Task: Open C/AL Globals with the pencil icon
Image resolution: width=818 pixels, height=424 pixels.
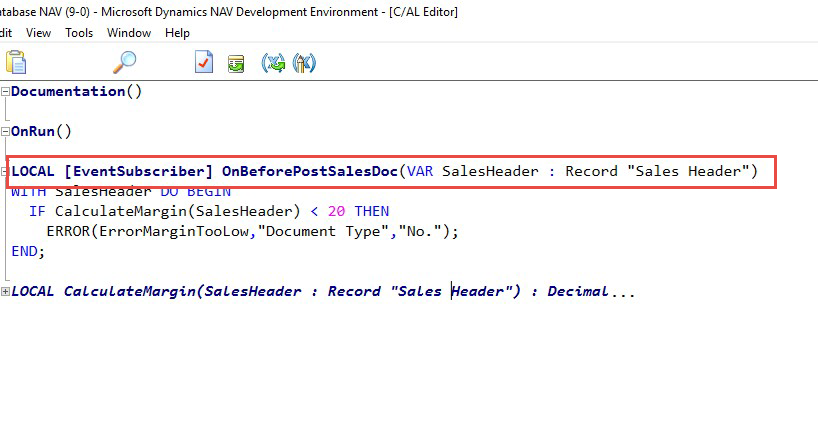Action: pos(304,63)
